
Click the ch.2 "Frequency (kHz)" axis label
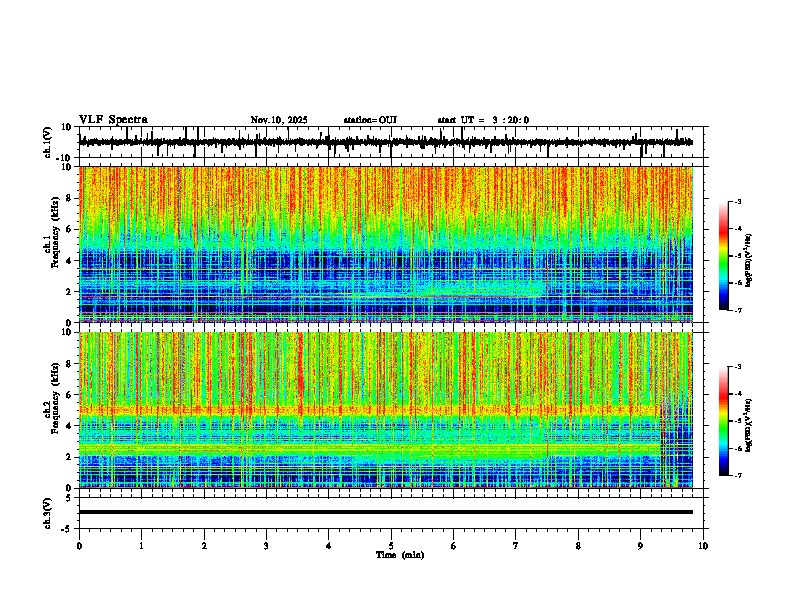point(55,398)
